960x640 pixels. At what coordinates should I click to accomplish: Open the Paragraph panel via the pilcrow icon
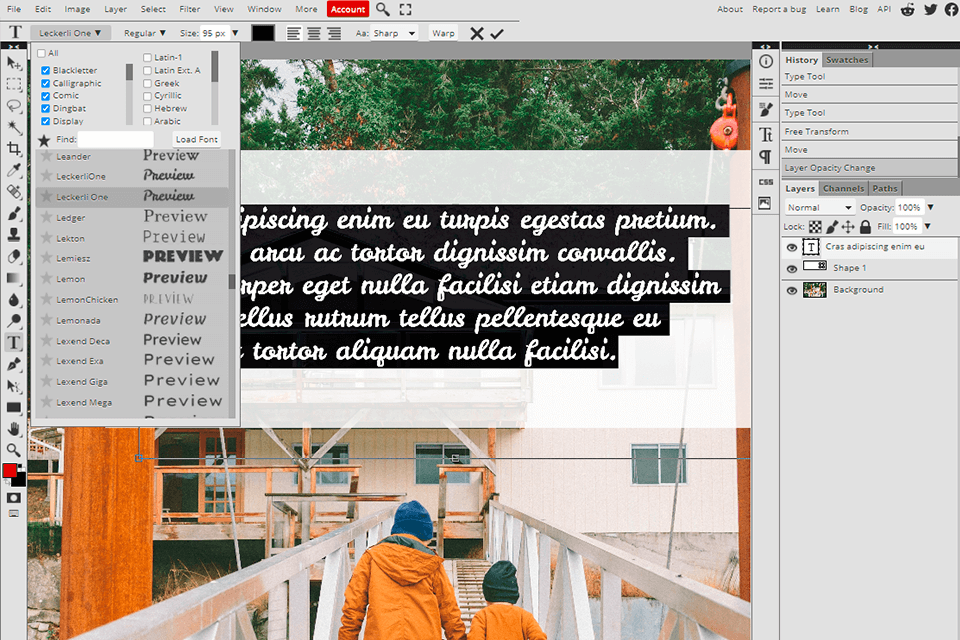pos(765,157)
